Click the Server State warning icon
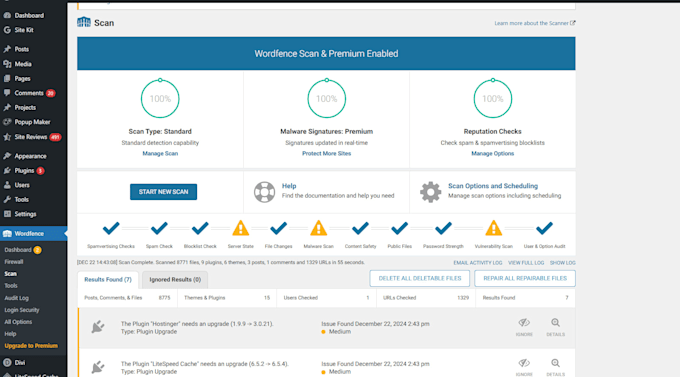The height and width of the screenshot is (377, 680). pyautogui.click(x=241, y=228)
